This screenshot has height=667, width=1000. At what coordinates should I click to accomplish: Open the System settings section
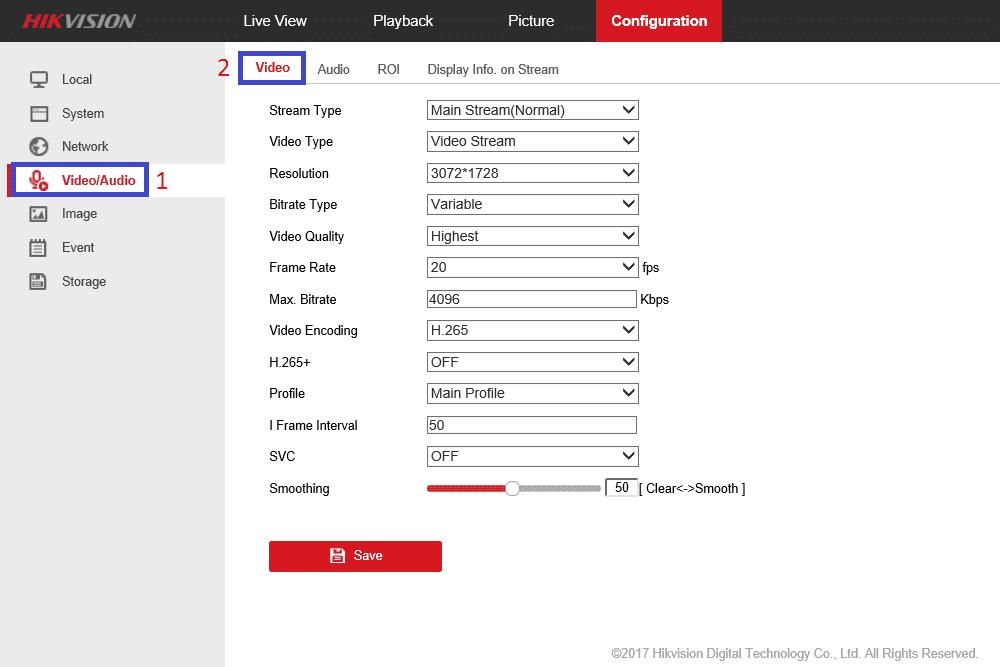click(83, 114)
